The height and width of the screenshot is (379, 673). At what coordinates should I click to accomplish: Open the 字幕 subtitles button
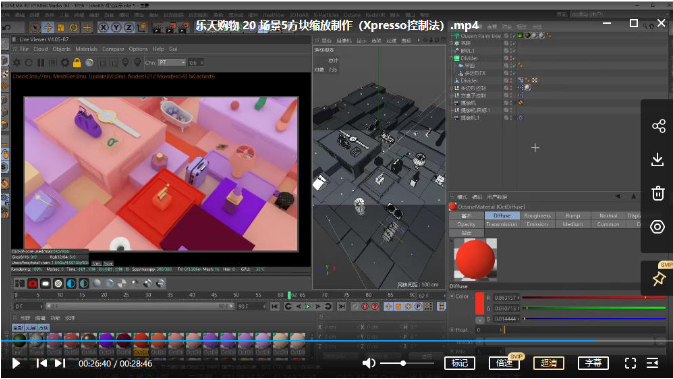[593, 363]
